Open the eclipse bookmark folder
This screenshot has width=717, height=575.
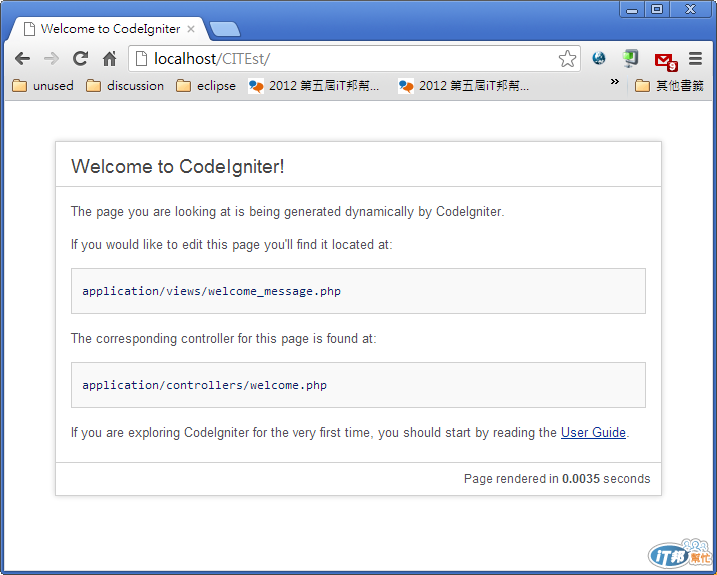(x=206, y=86)
